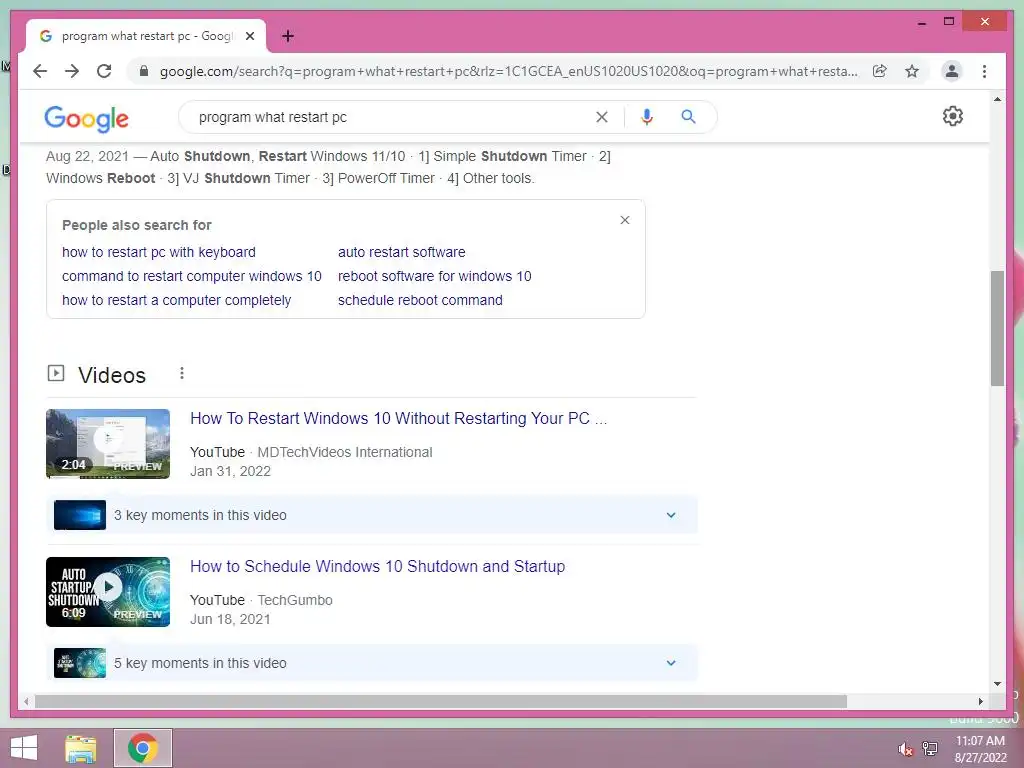
Task: Bookmark this page with the star icon
Action: click(x=912, y=71)
